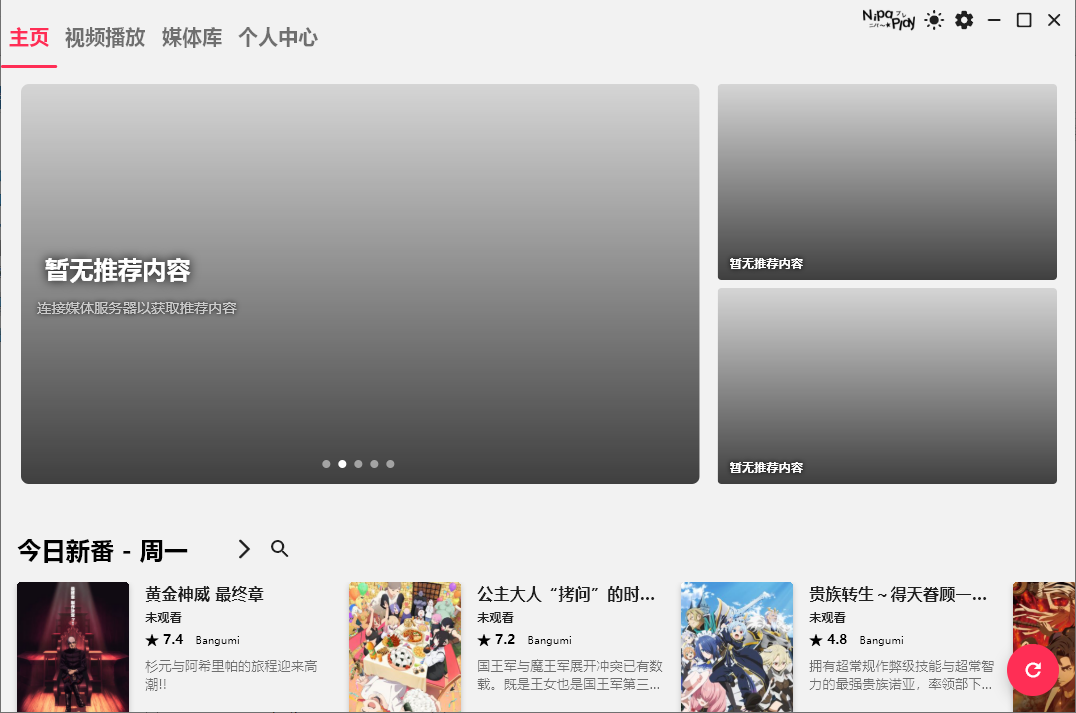Click the red refresh floating button
Image resolution: width=1076 pixels, height=713 pixels.
point(1032,670)
